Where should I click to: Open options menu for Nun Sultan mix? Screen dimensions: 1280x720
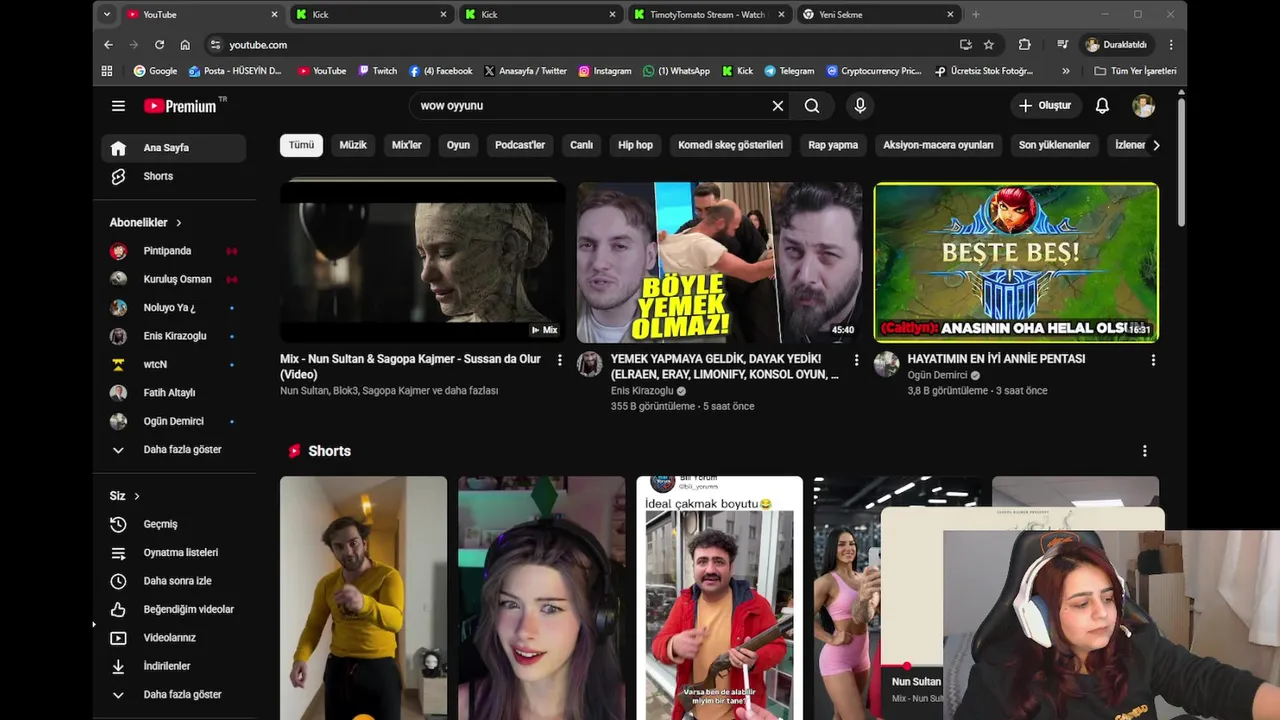[x=559, y=360]
